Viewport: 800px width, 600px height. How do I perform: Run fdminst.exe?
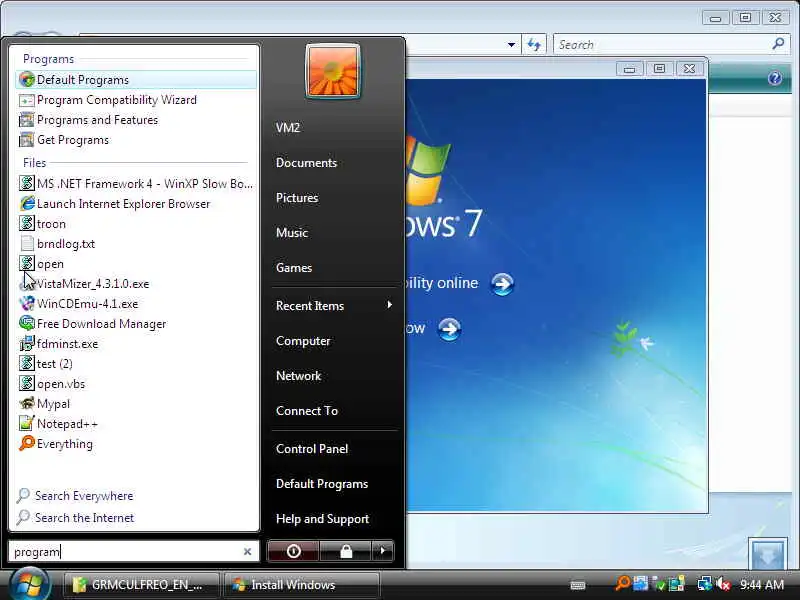point(136,344)
